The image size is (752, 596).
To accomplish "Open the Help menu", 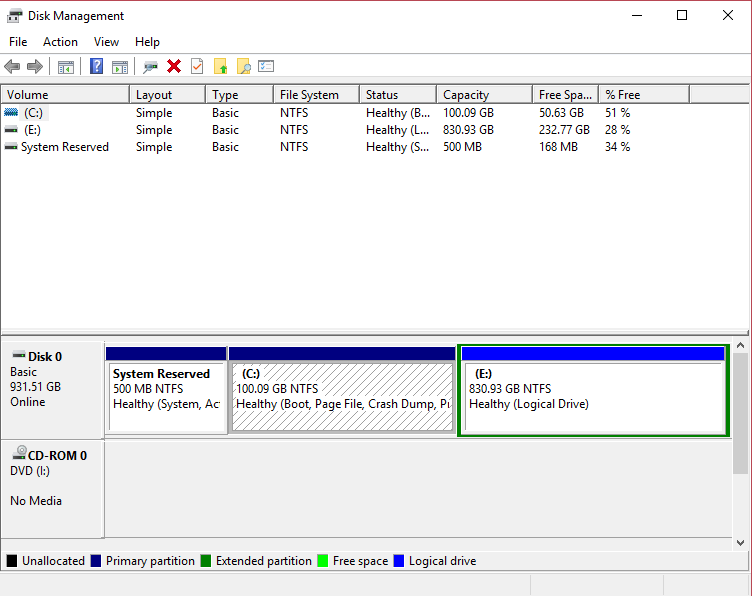I will 147,42.
